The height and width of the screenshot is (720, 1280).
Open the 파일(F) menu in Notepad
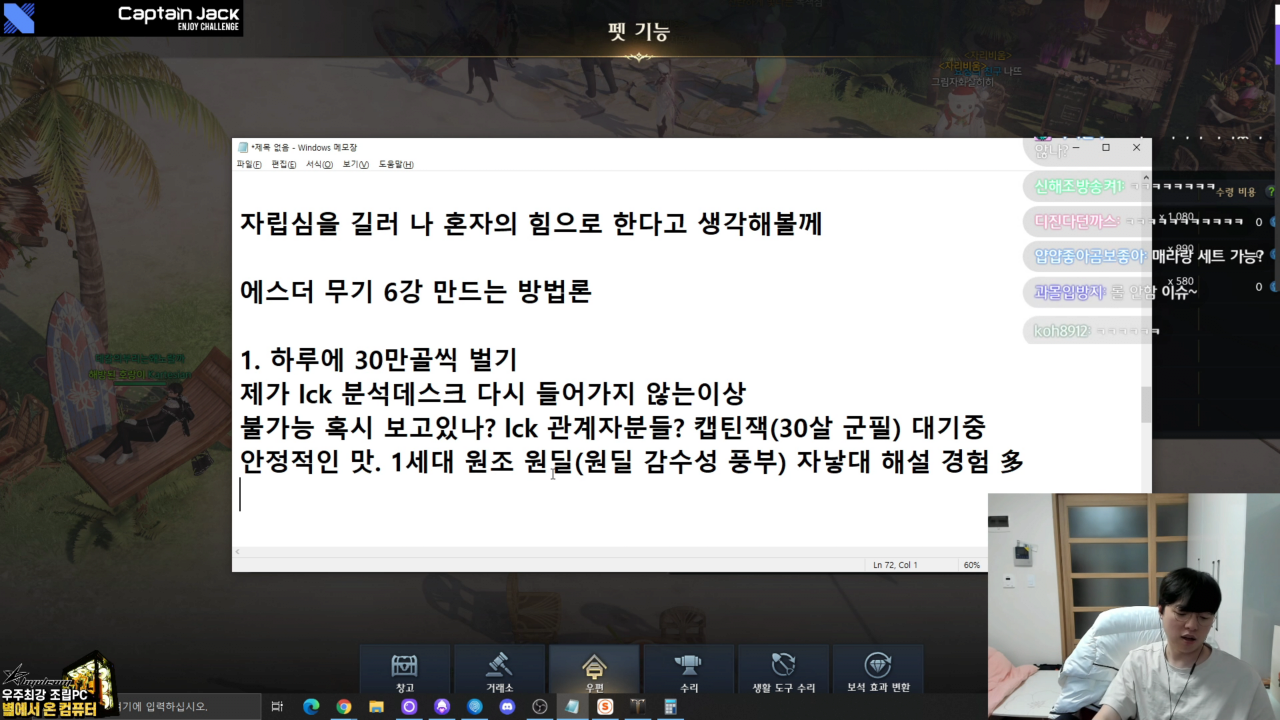tap(249, 164)
